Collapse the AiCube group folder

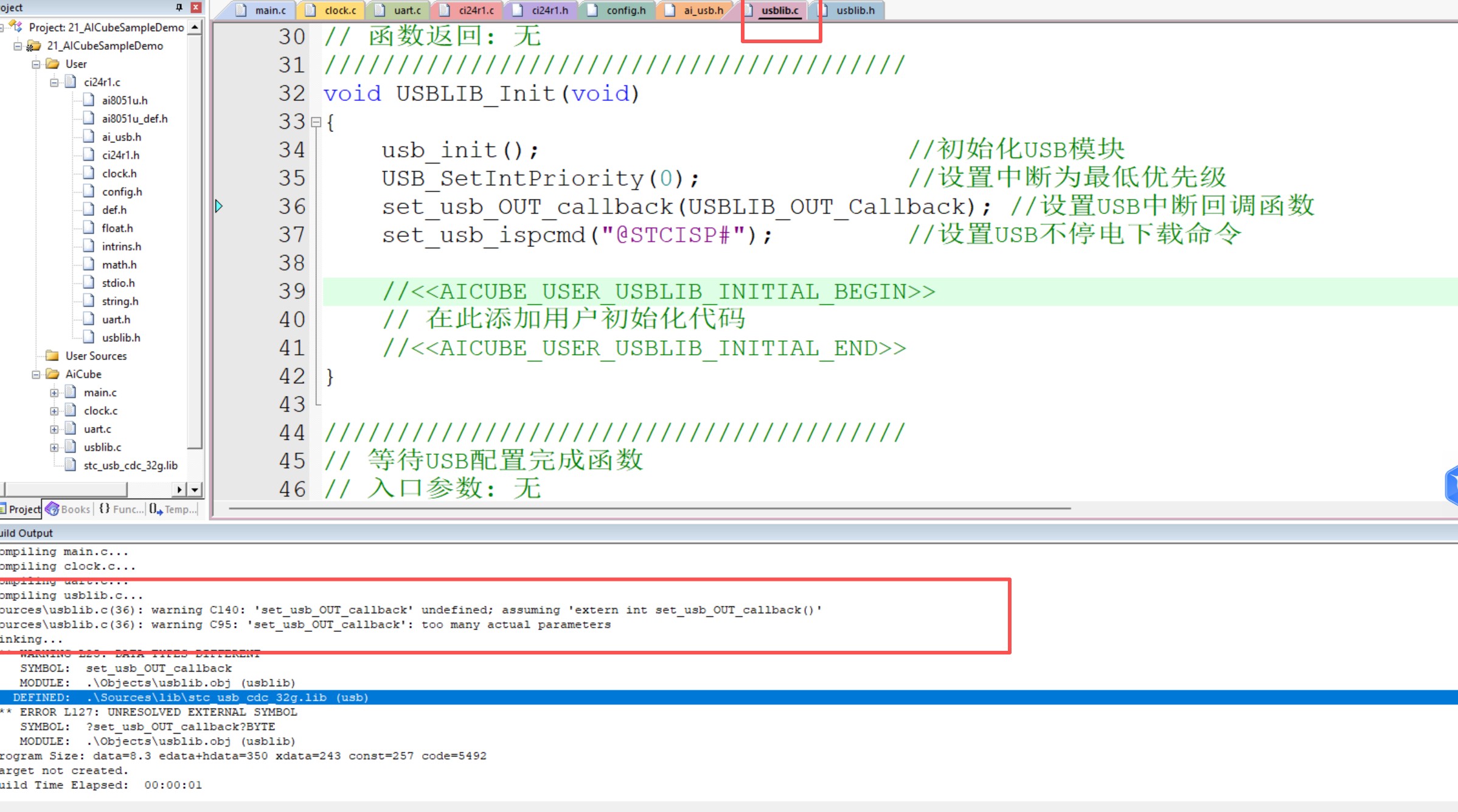click(36, 375)
